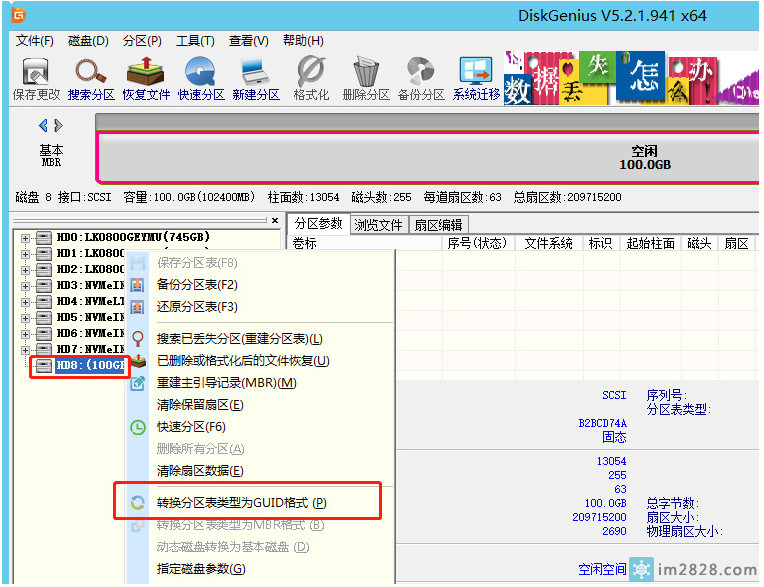Select 重建主引导记录(MBR) in context menu
Viewport: 764px width, 587px height.
click(x=226, y=383)
